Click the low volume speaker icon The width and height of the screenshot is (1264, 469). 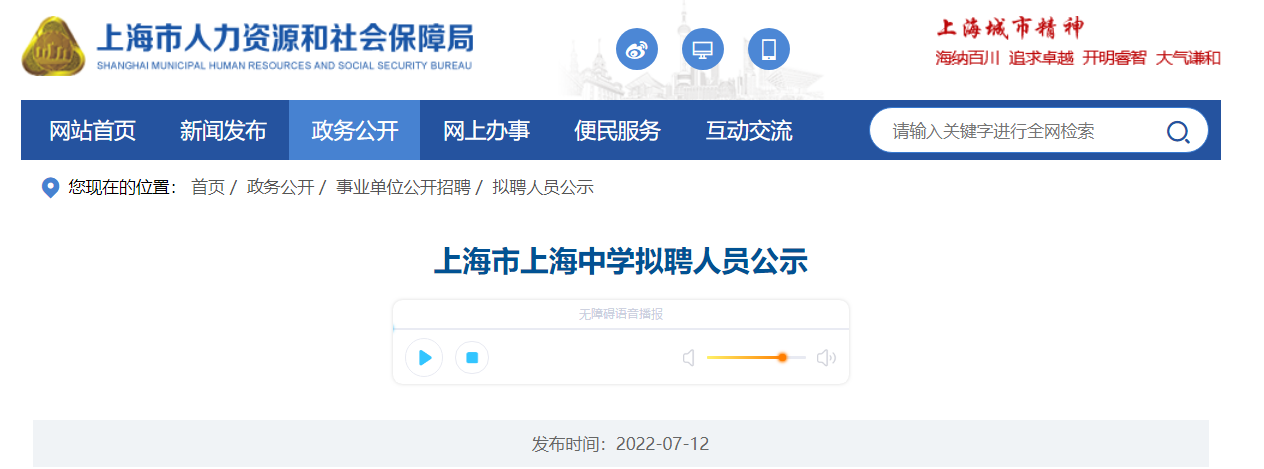688,357
